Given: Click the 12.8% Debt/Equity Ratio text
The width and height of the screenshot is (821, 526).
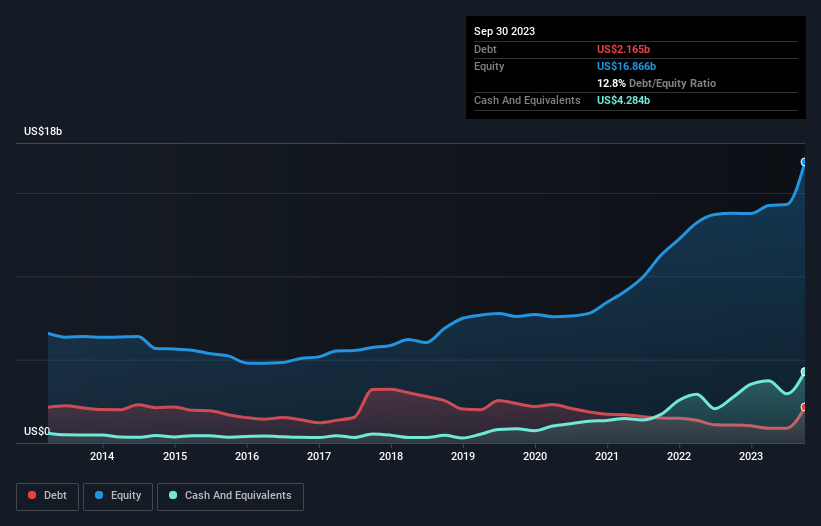Looking at the screenshot, I should (x=656, y=83).
